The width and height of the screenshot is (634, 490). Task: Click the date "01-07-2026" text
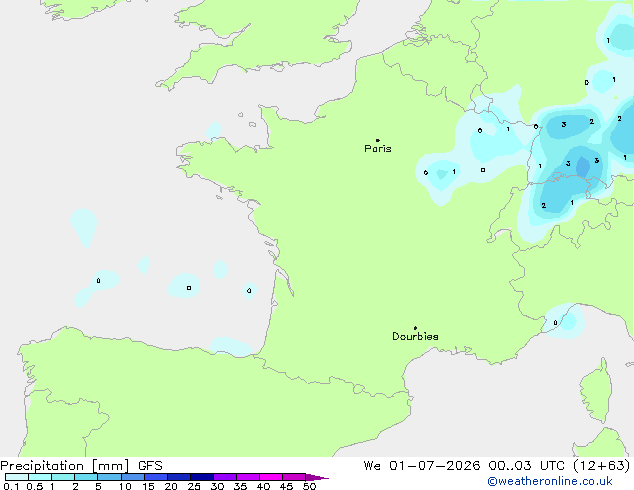pos(435,466)
